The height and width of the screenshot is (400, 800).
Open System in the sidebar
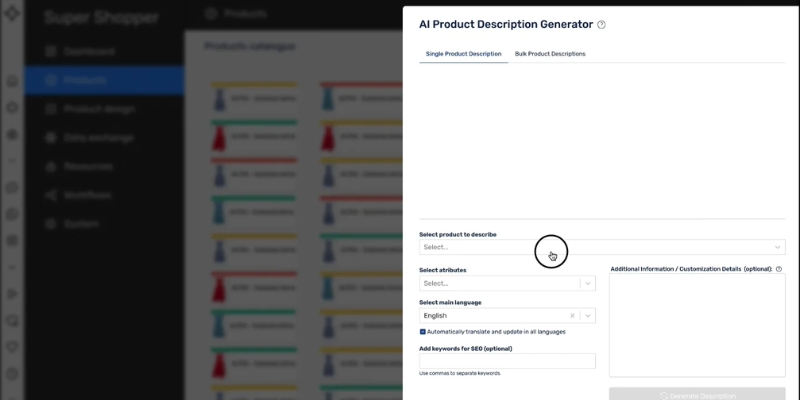104,223
